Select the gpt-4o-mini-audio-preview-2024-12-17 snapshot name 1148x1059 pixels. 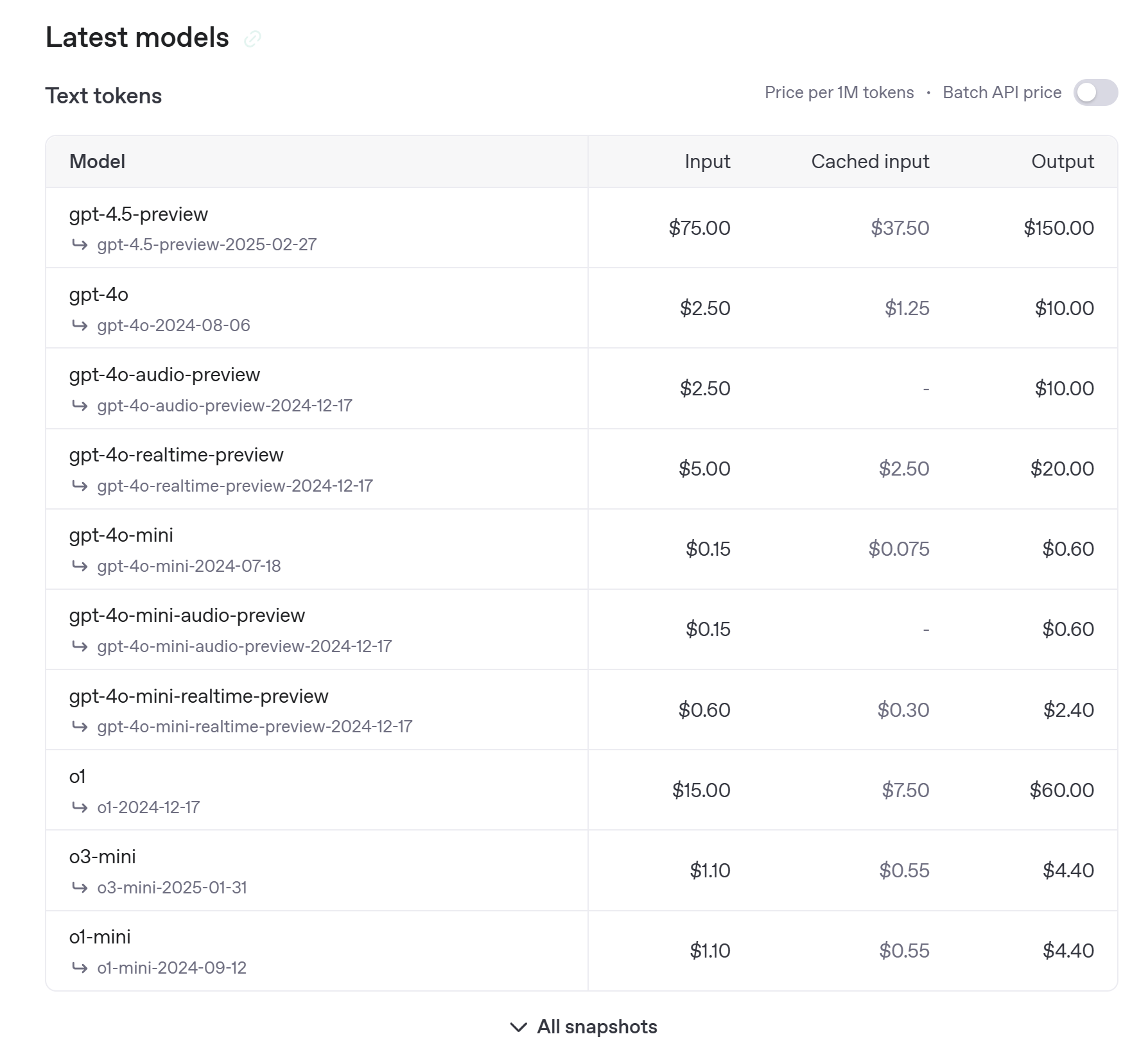[245, 646]
